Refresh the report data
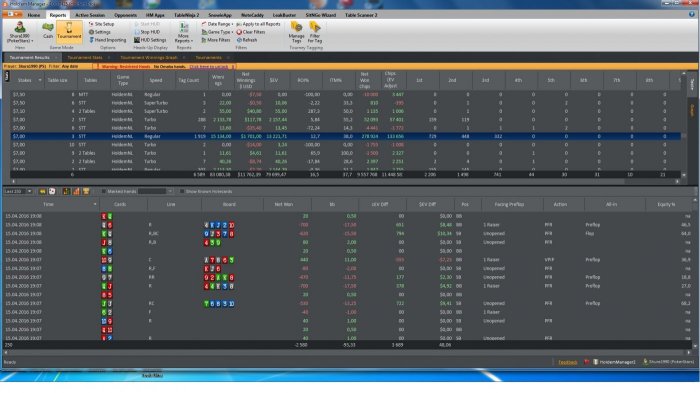This screenshot has width=700, height=393. (247, 40)
